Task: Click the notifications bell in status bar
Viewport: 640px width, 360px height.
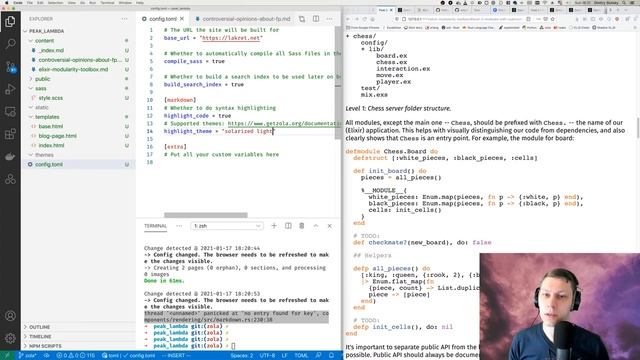Action: pyautogui.click(x=331, y=356)
